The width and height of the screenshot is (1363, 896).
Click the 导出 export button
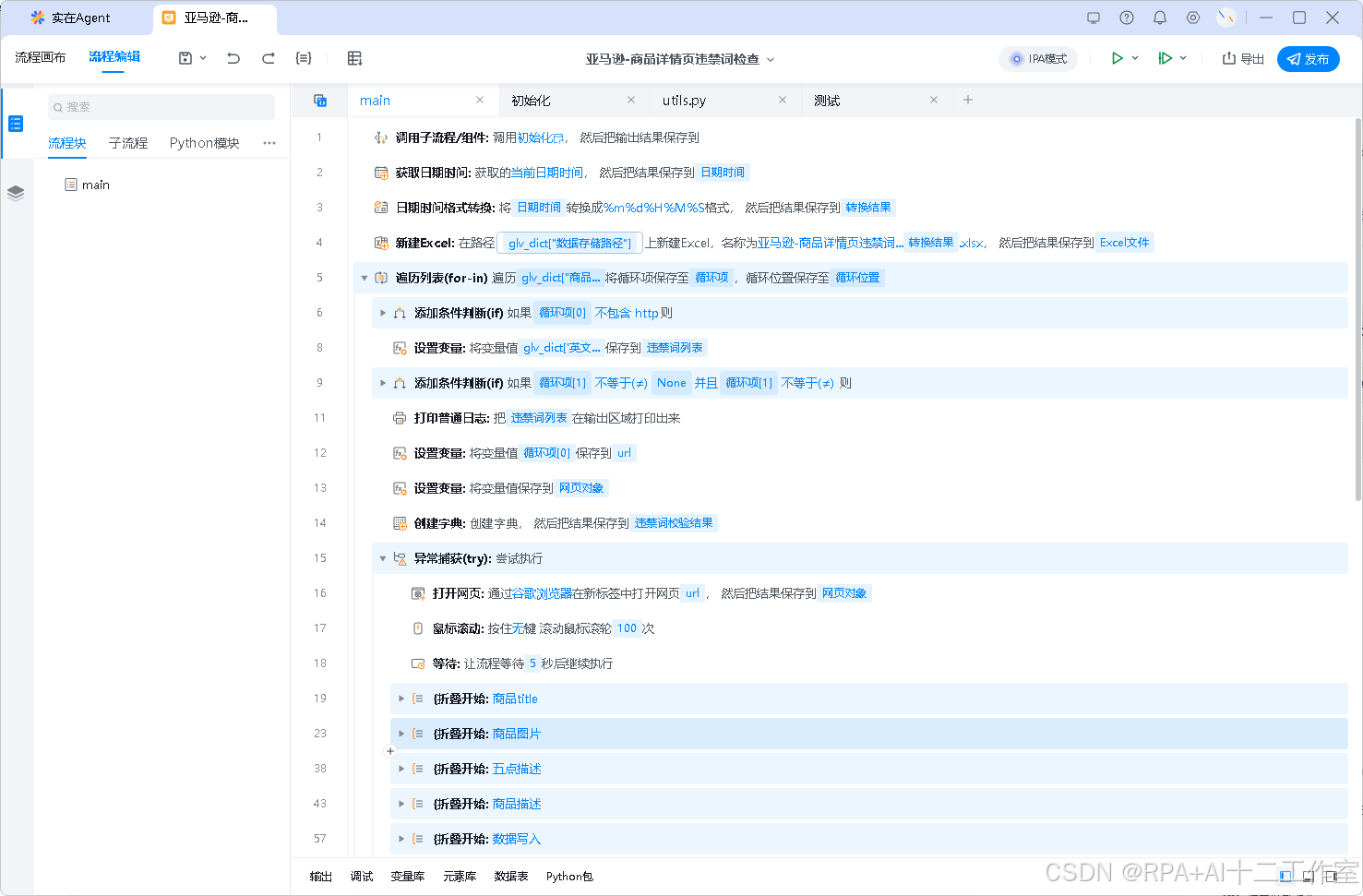[1243, 59]
